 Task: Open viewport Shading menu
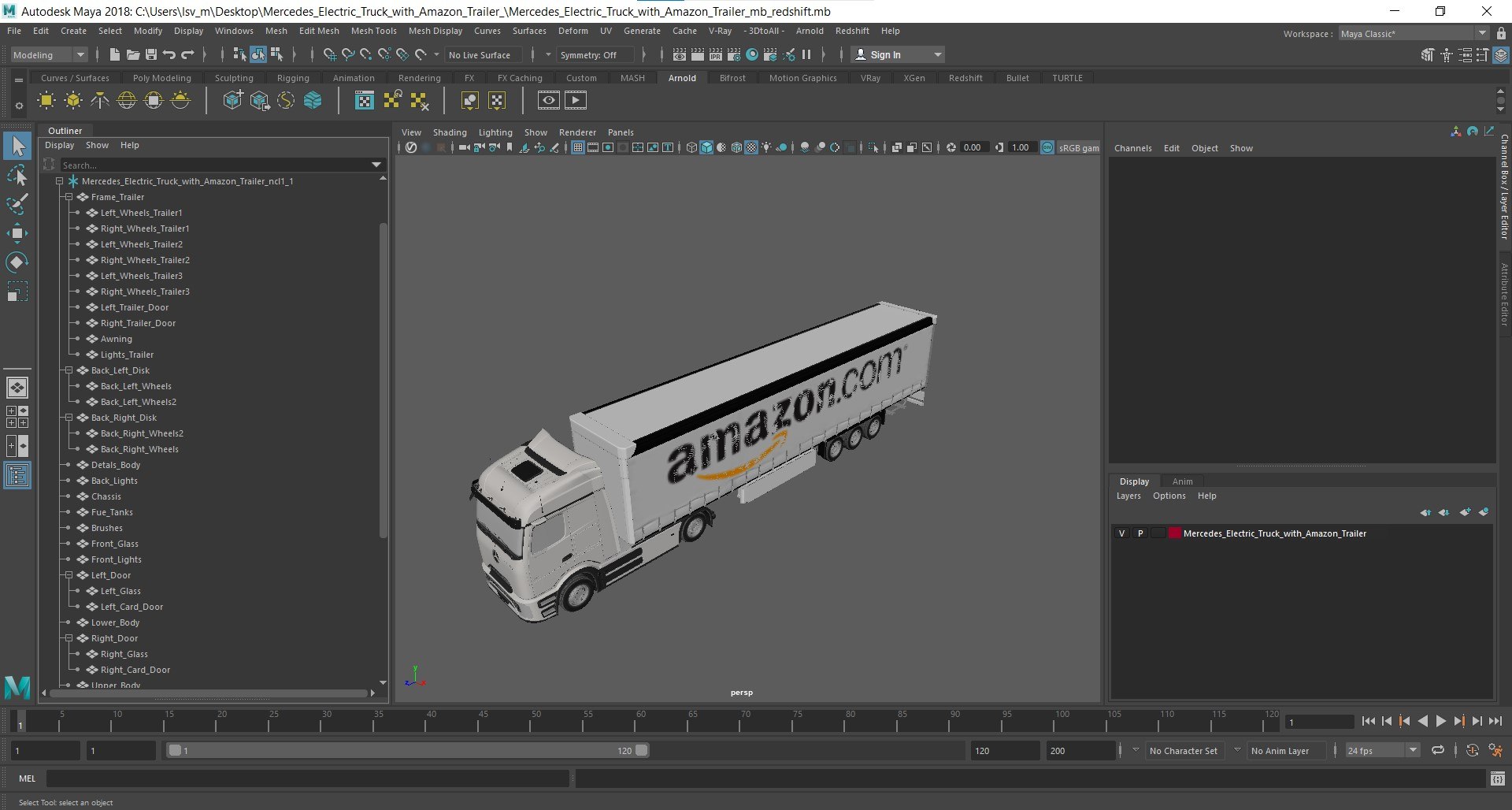coord(450,132)
